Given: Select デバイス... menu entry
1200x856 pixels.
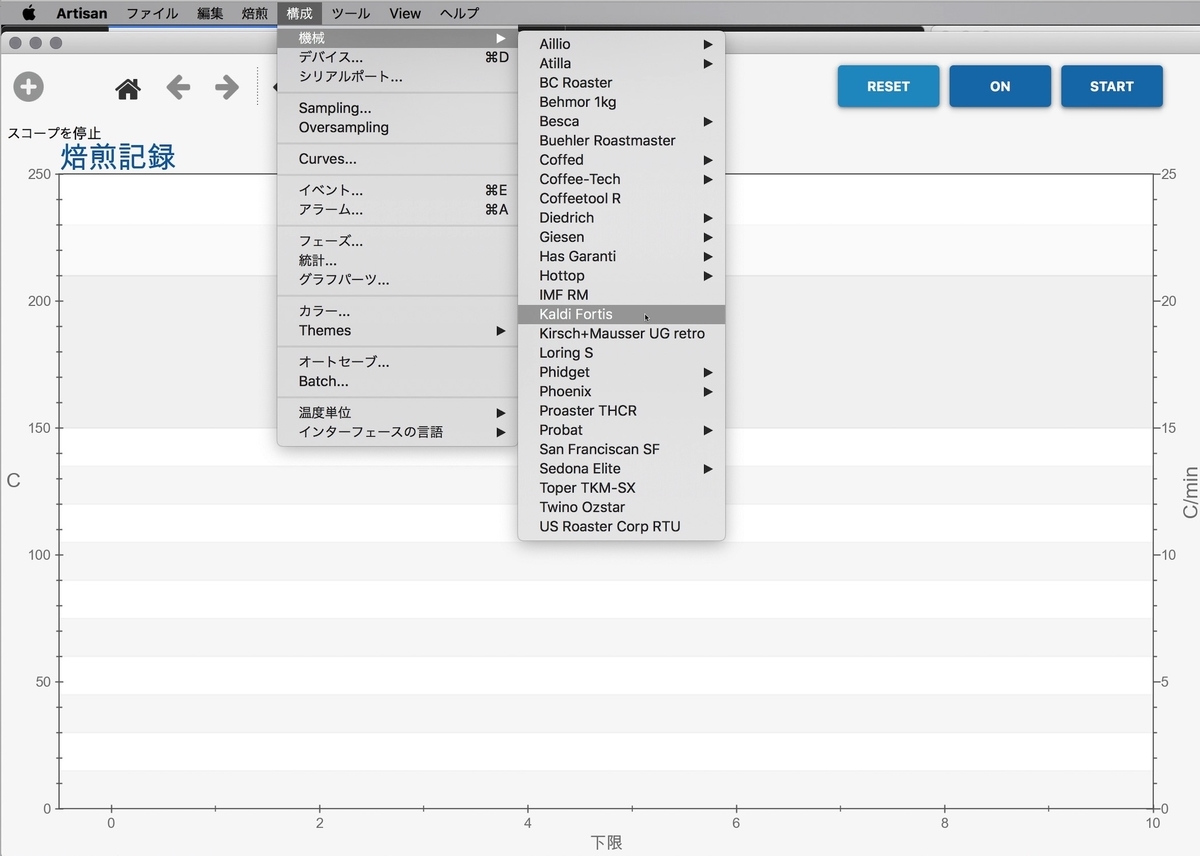Looking at the screenshot, I should 397,57.
